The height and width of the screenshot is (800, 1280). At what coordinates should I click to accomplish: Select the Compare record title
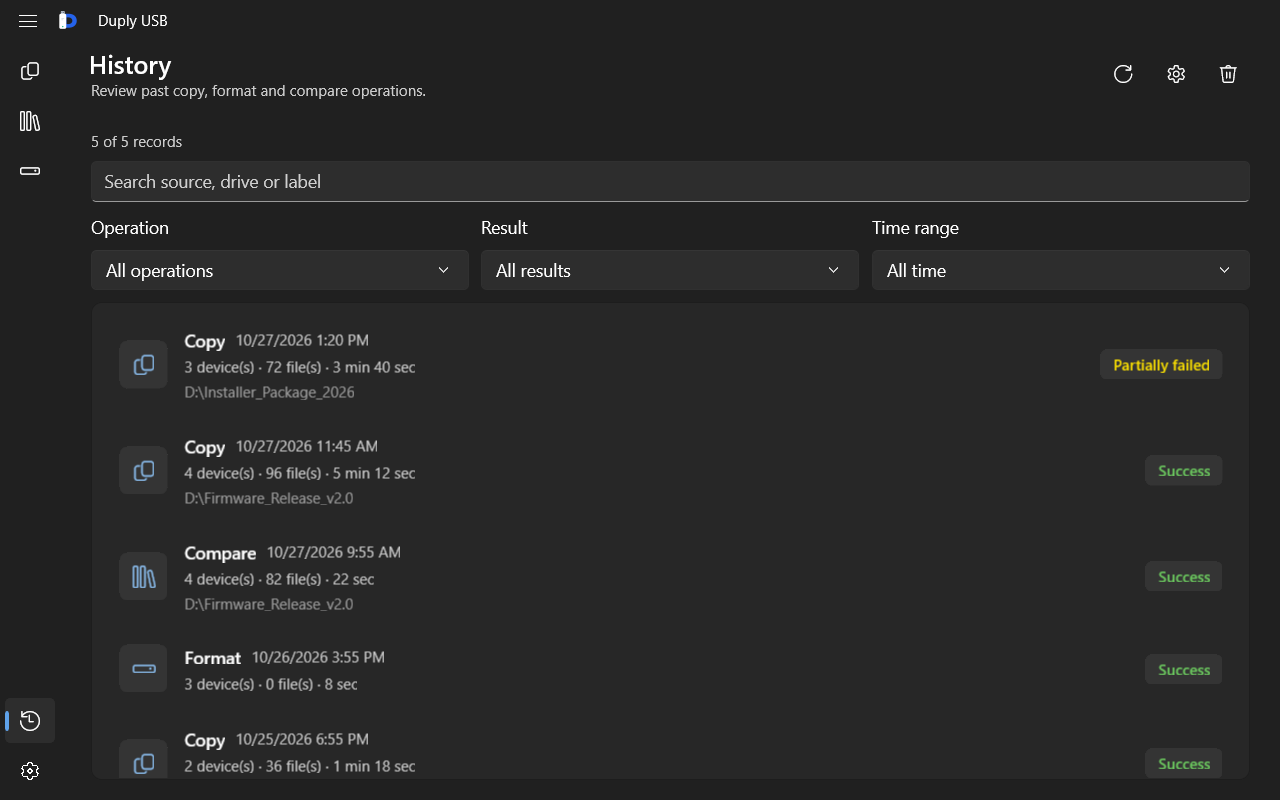point(220,553)
